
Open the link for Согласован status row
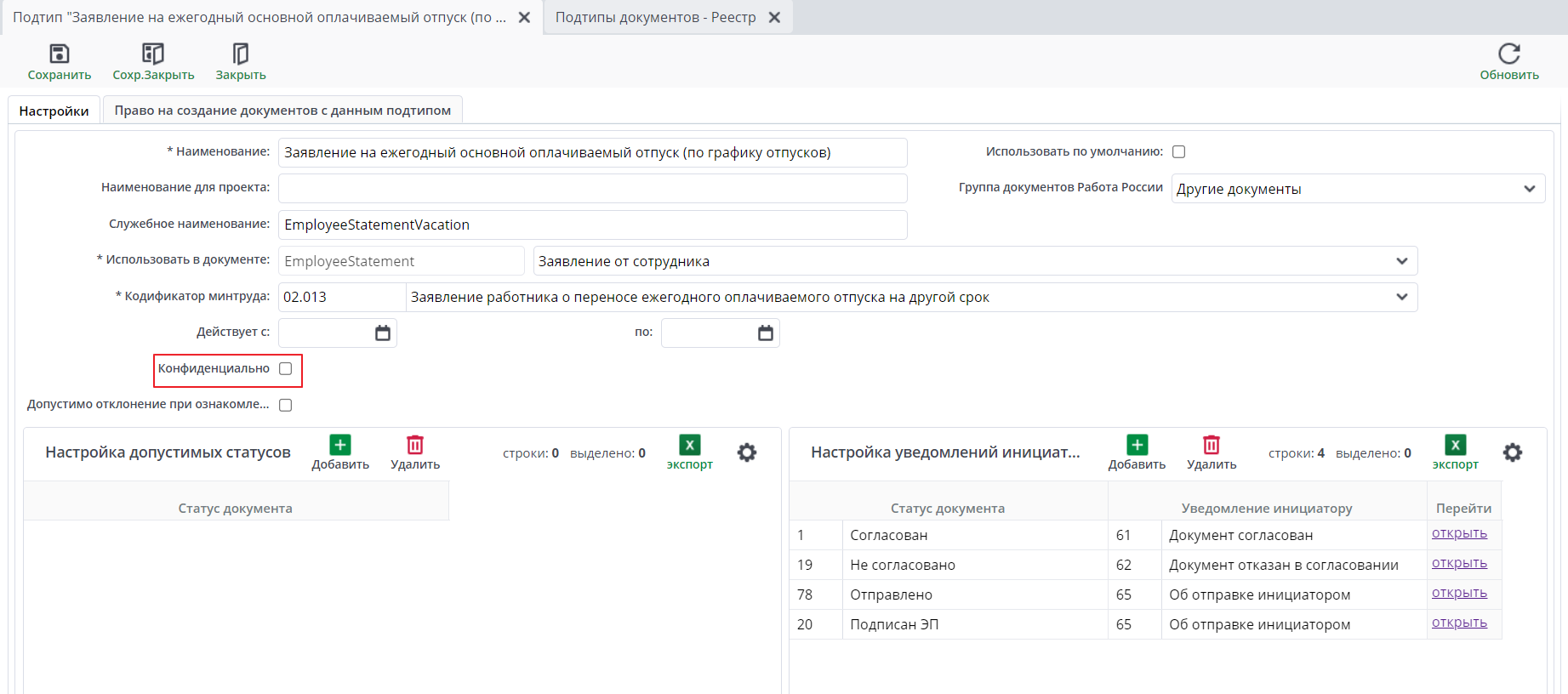[1459, 533]
